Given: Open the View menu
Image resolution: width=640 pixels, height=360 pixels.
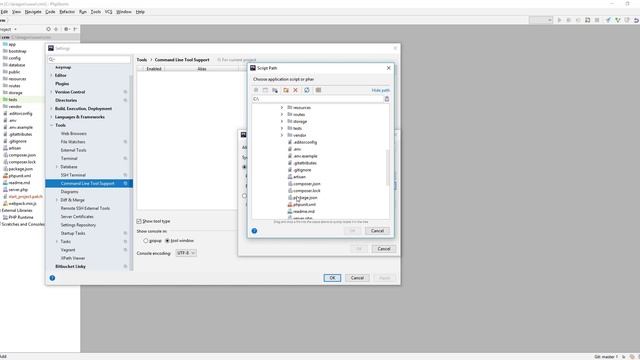Looking at the screenshot, I should click(x=16, y=12).
